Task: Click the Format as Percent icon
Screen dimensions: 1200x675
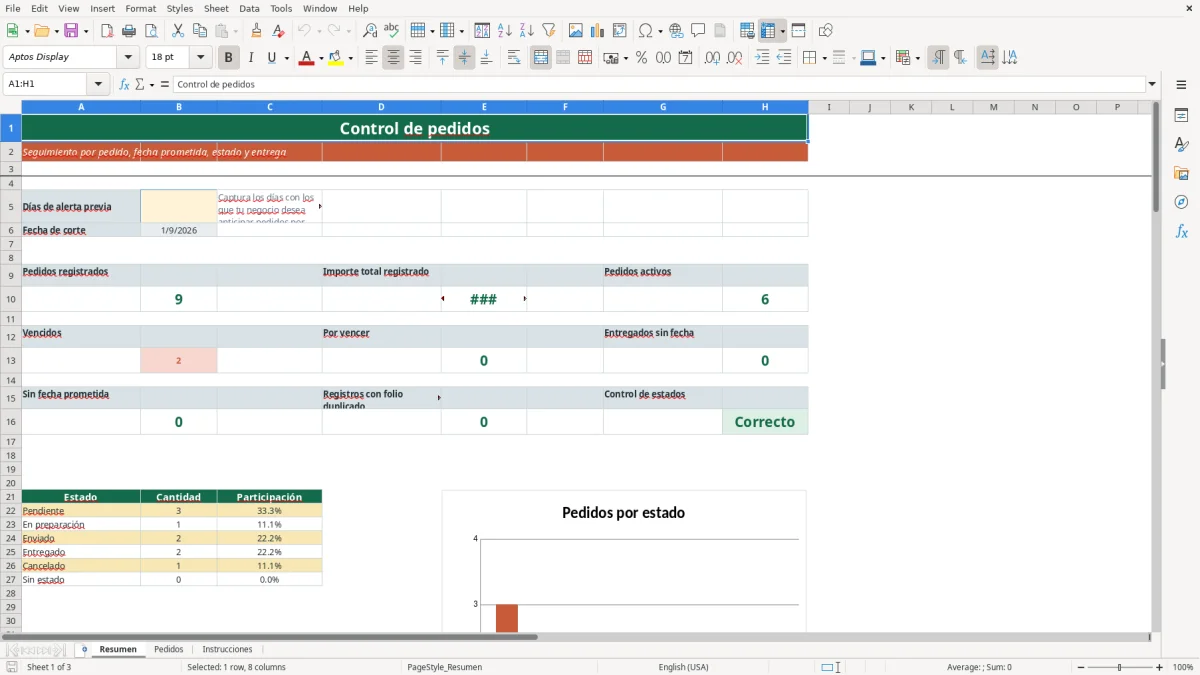Action: [x=641, y=58]
